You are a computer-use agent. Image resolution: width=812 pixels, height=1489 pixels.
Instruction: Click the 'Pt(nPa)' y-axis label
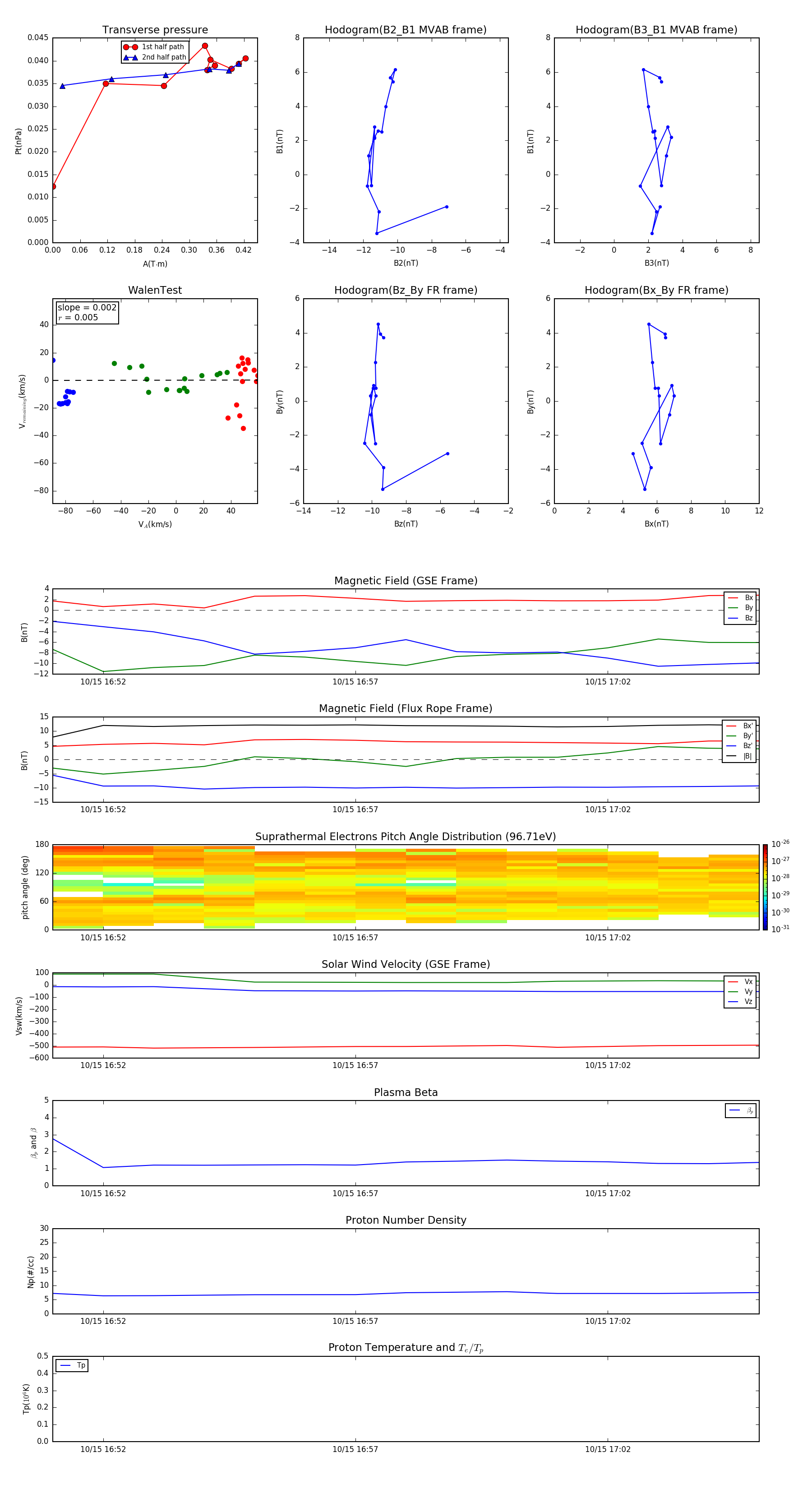18,141
